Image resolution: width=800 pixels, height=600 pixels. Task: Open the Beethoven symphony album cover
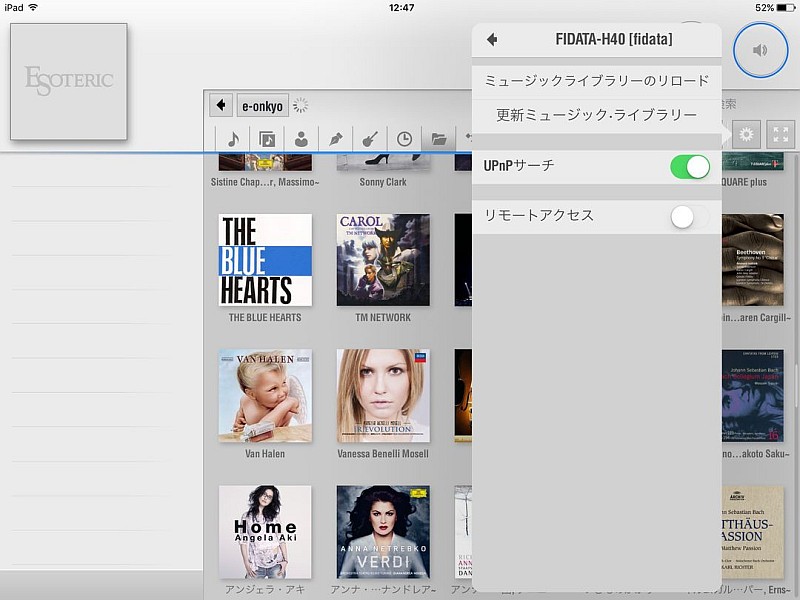point(753,260)
